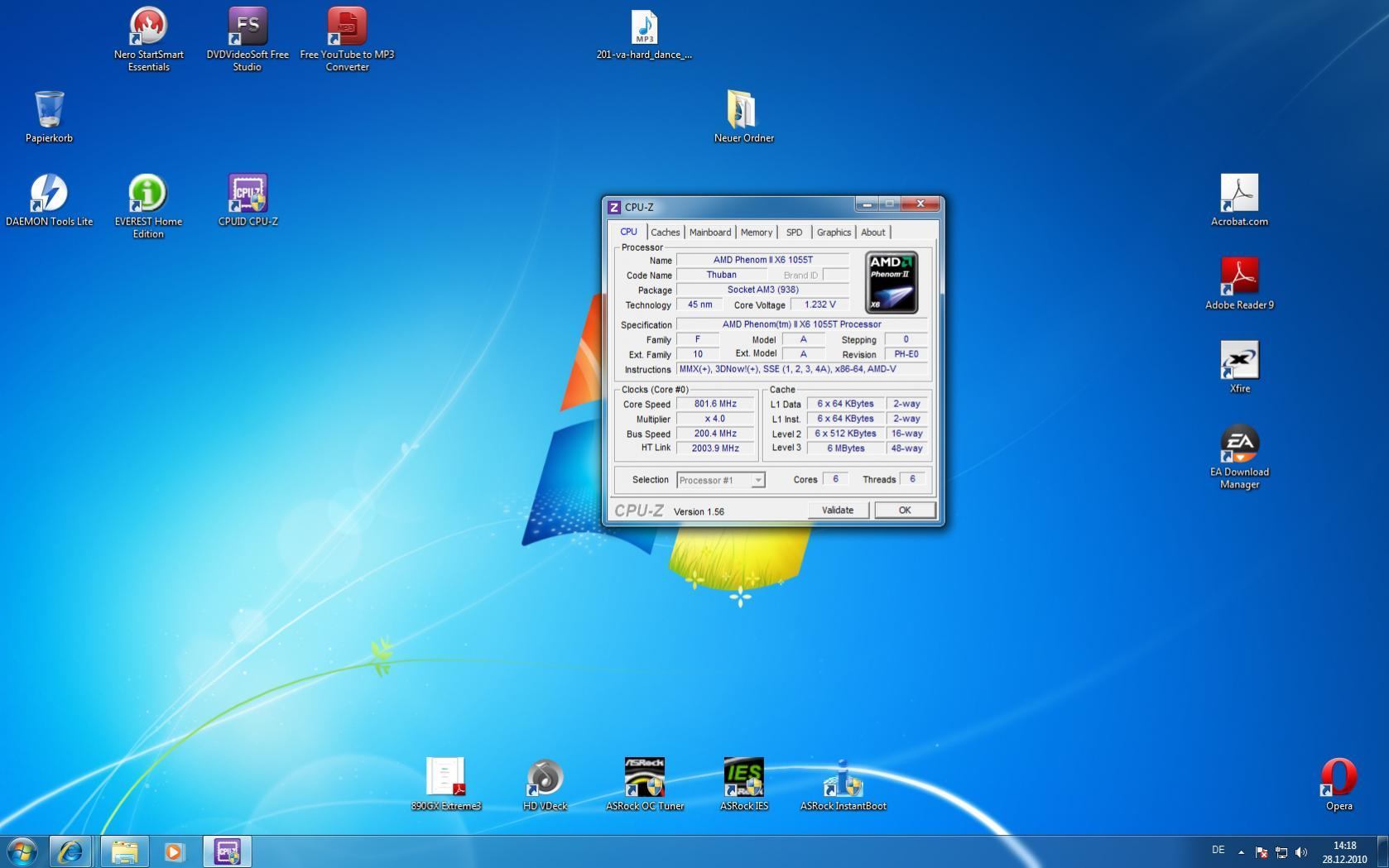Click the Cores count value
Image resolution: width=1389 pixels, height=868 pixels.
(x=835, y=479)
